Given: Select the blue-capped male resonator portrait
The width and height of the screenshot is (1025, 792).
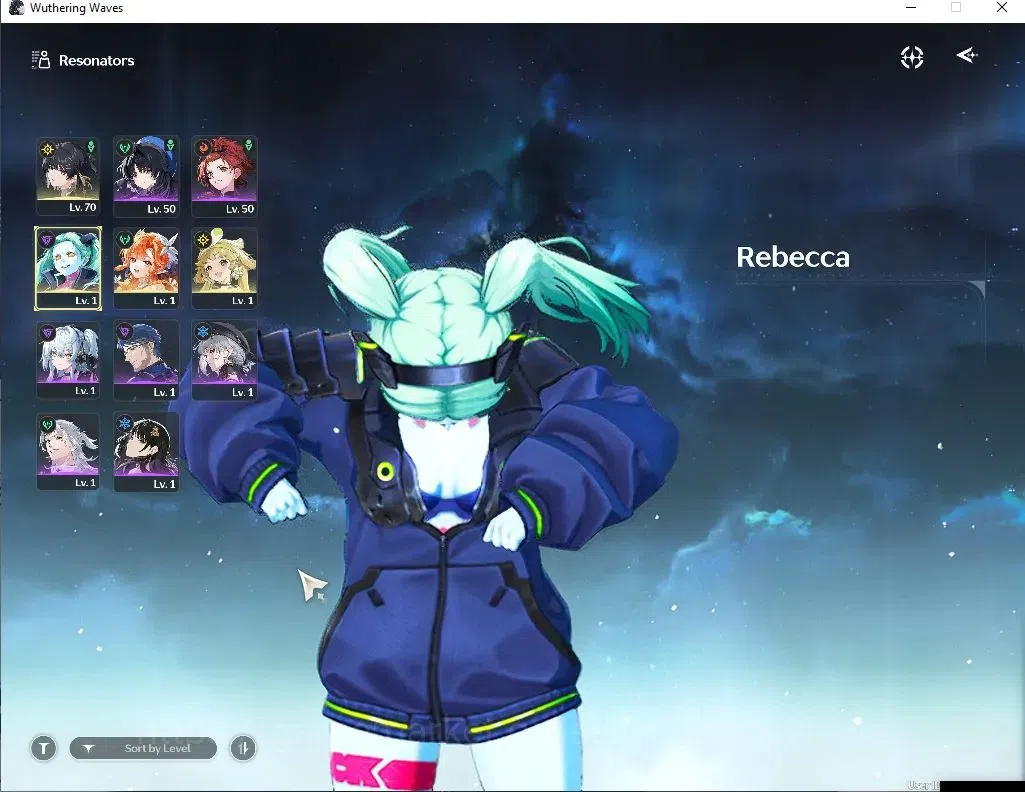Looking at the screenshot, I should click(146, 359).
